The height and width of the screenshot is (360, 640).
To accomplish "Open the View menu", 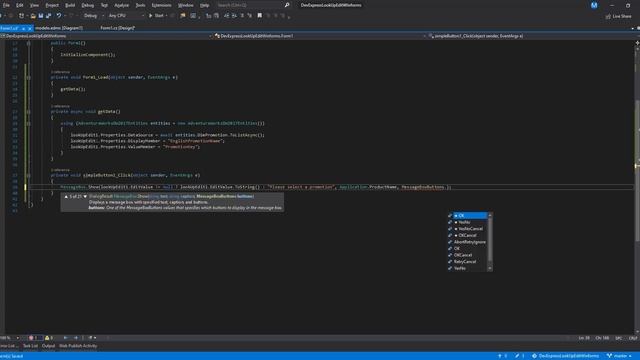I will click(34, 5).
